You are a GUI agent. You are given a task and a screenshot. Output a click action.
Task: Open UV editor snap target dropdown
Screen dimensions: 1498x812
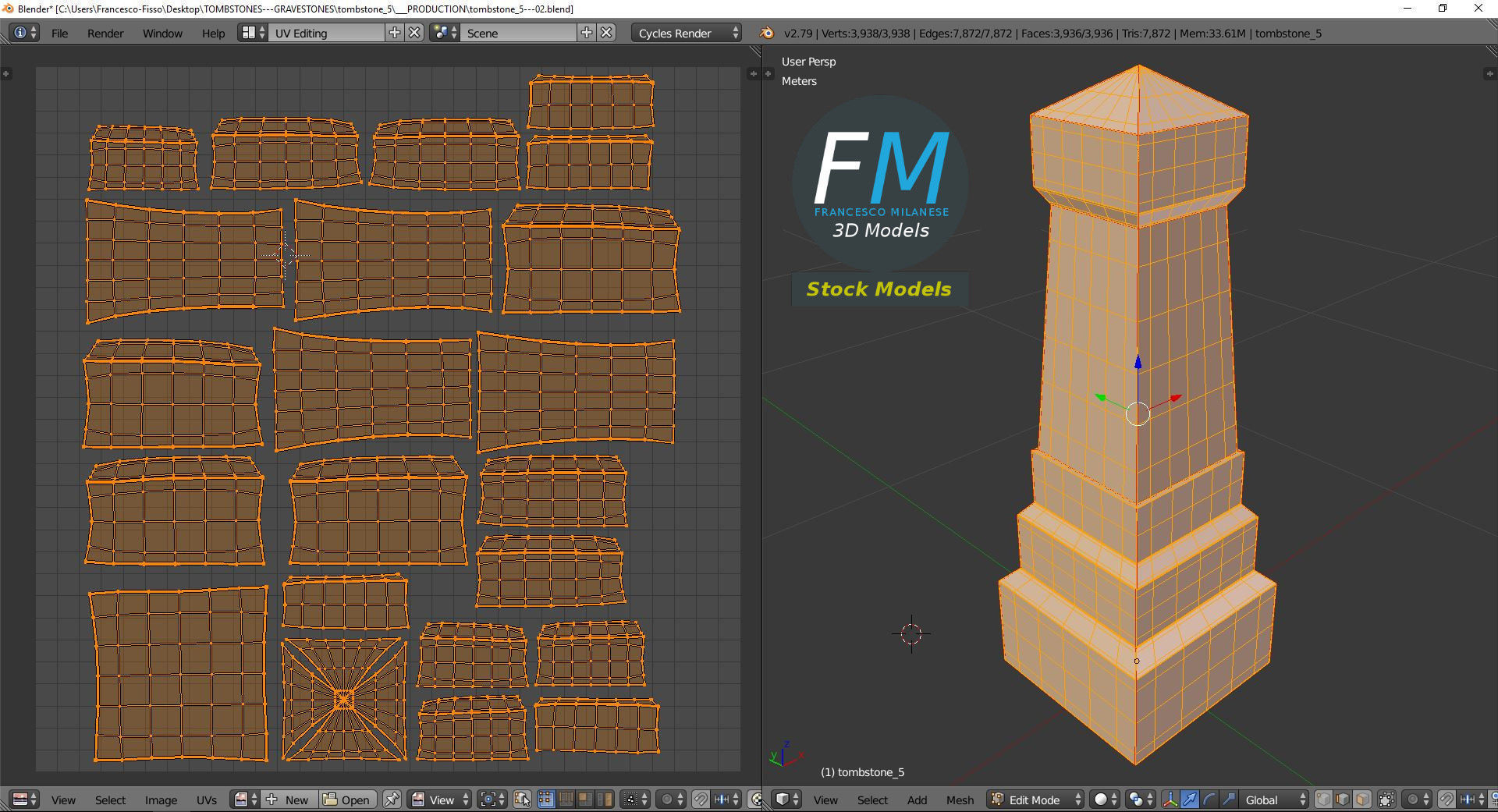[726, 800]
